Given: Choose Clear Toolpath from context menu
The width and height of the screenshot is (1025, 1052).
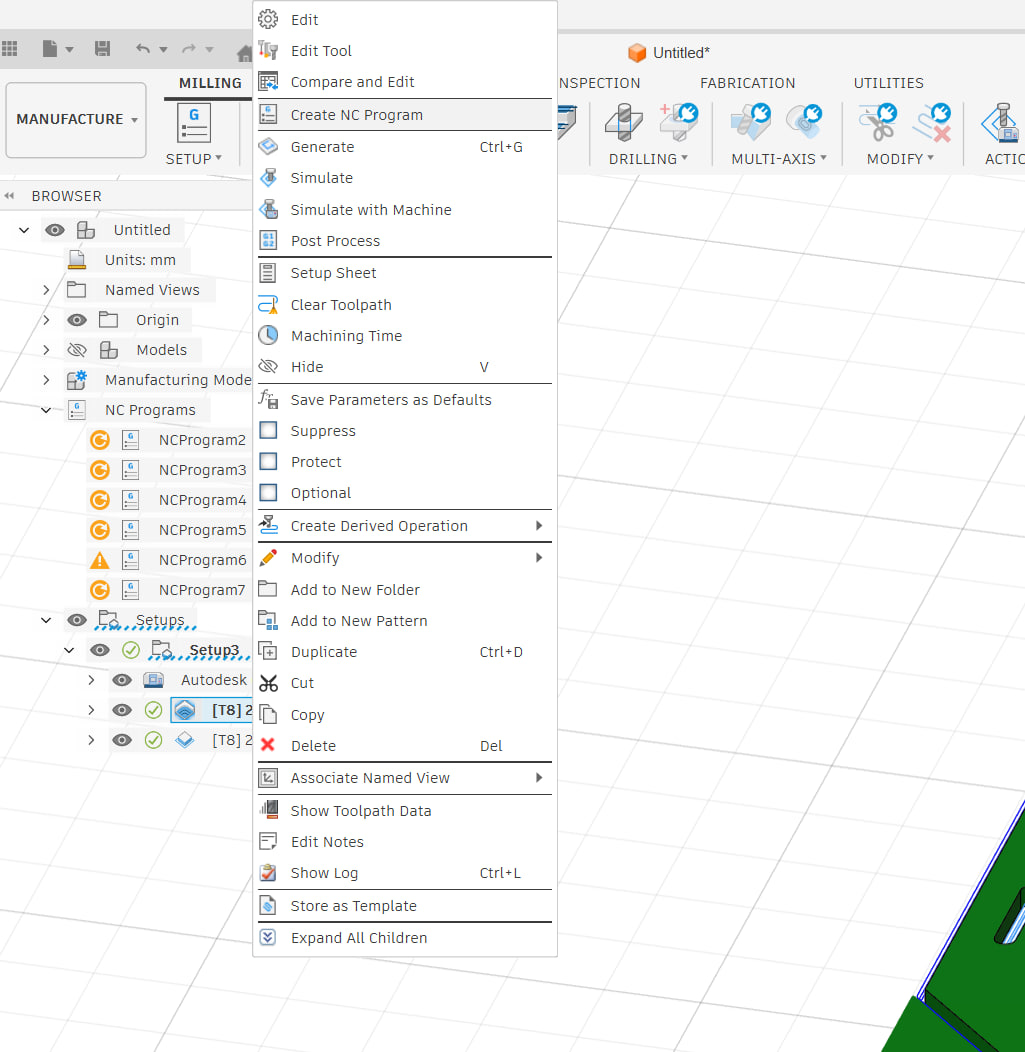Looking at the screenshot, I should [404, 305].
